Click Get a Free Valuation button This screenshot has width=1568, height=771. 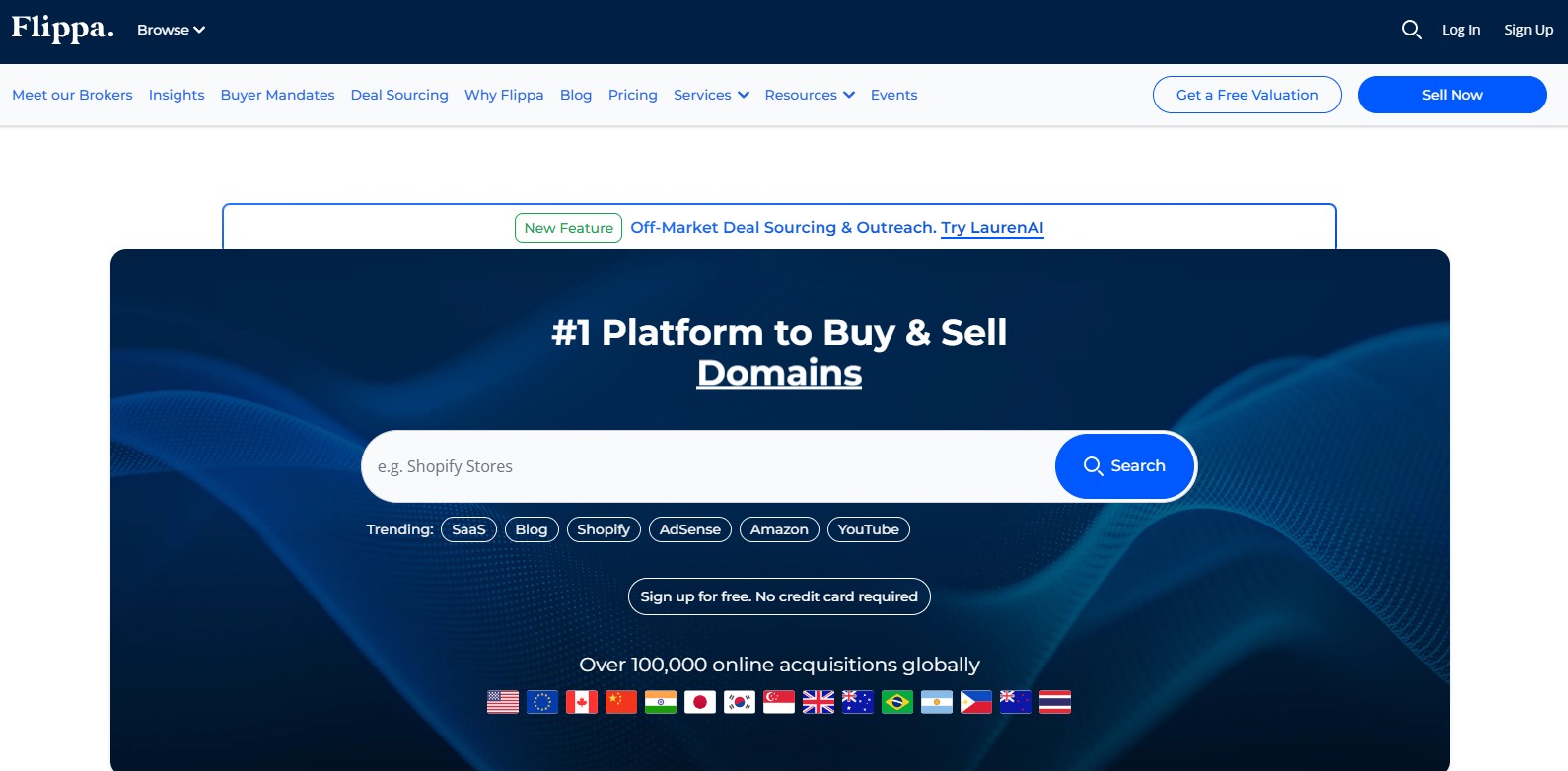click(x=1247, y=95)
